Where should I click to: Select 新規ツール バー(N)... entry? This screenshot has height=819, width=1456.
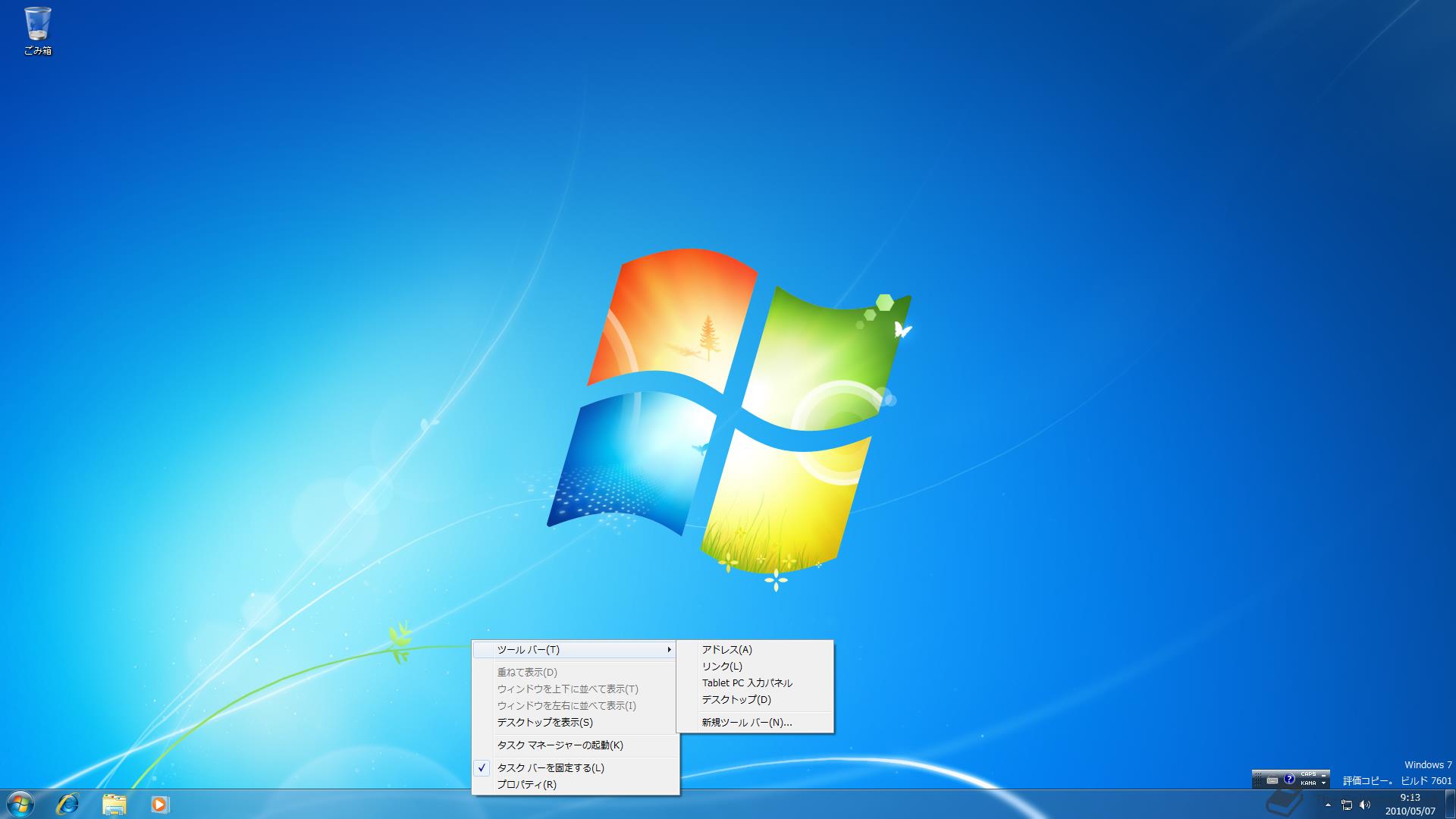[x=755, y=723]
